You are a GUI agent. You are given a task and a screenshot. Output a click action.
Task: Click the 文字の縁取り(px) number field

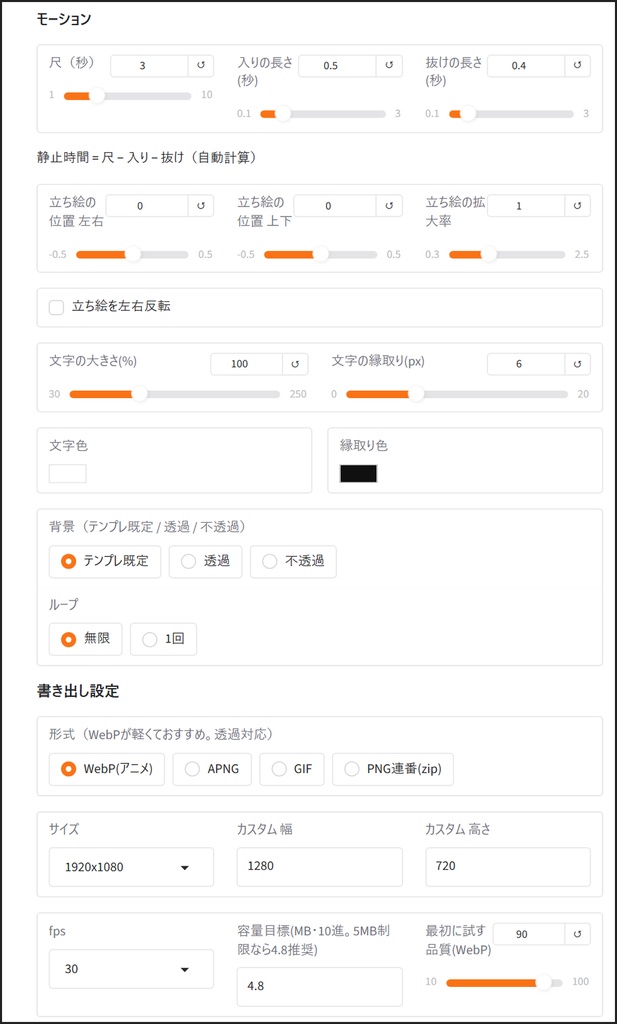tap(526, 364)
